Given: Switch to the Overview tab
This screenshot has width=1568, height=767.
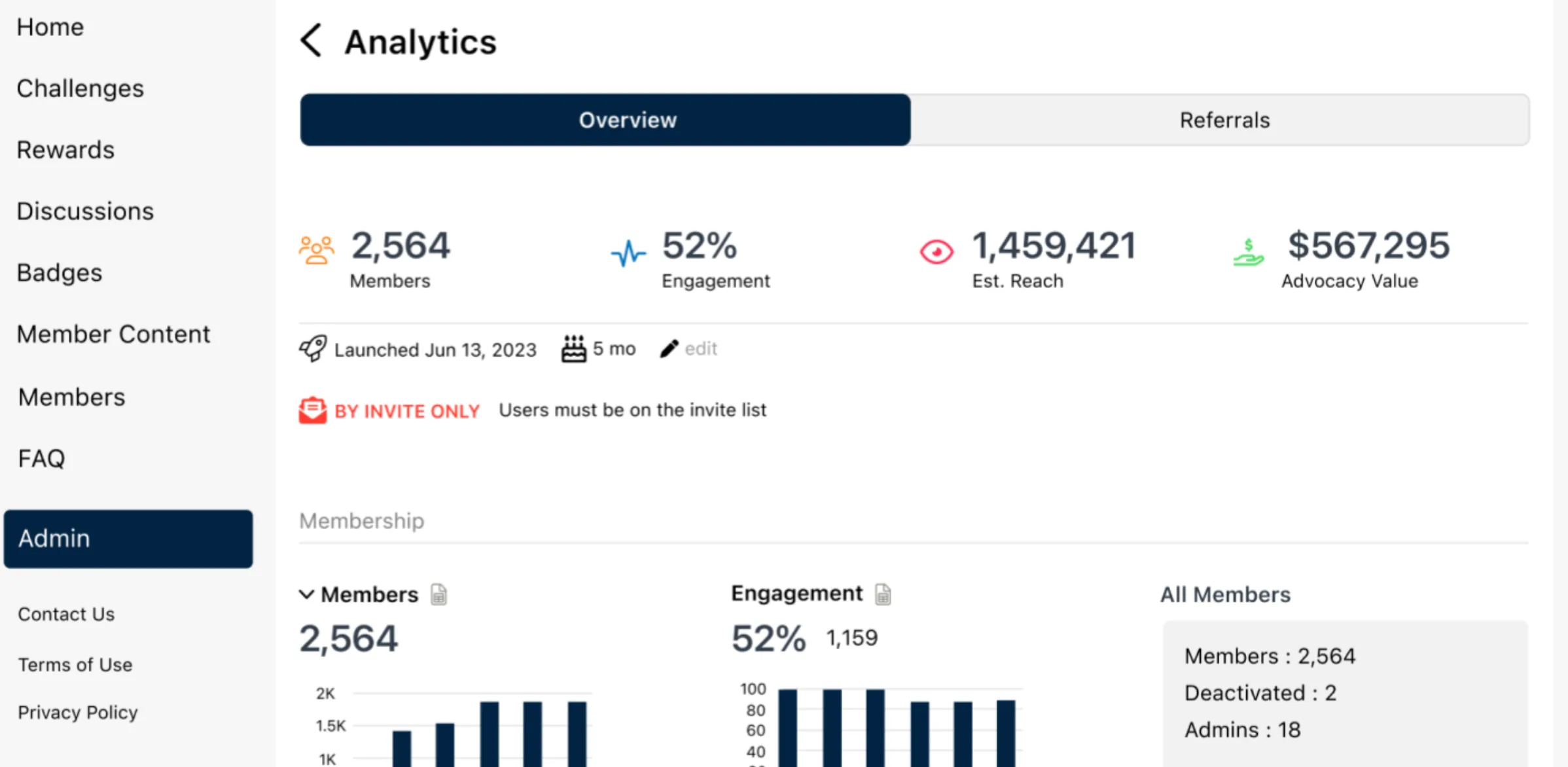Looking at the screenshot, I should point(605,120).
